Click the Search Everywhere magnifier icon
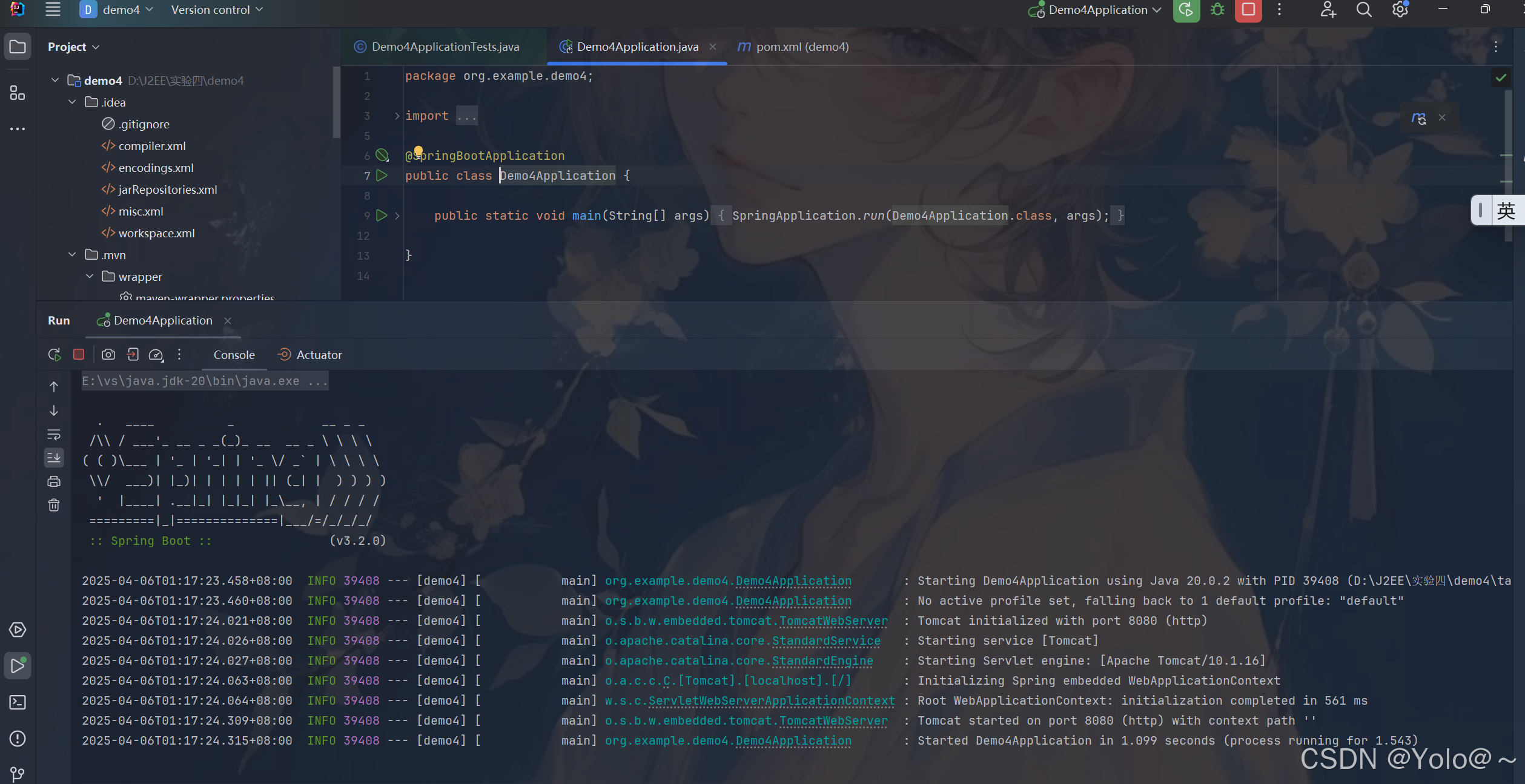The image size is (1525, 784). pyautogui.click(x=1364, y=10)
